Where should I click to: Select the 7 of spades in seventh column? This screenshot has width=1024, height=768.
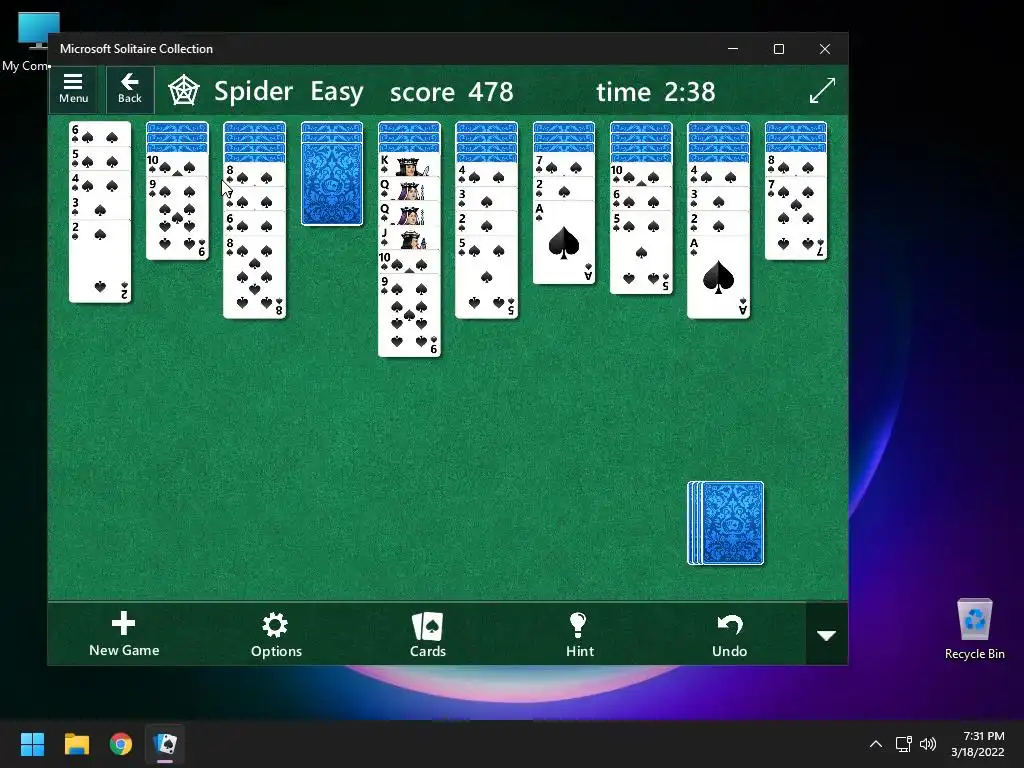tap(564, 165)
